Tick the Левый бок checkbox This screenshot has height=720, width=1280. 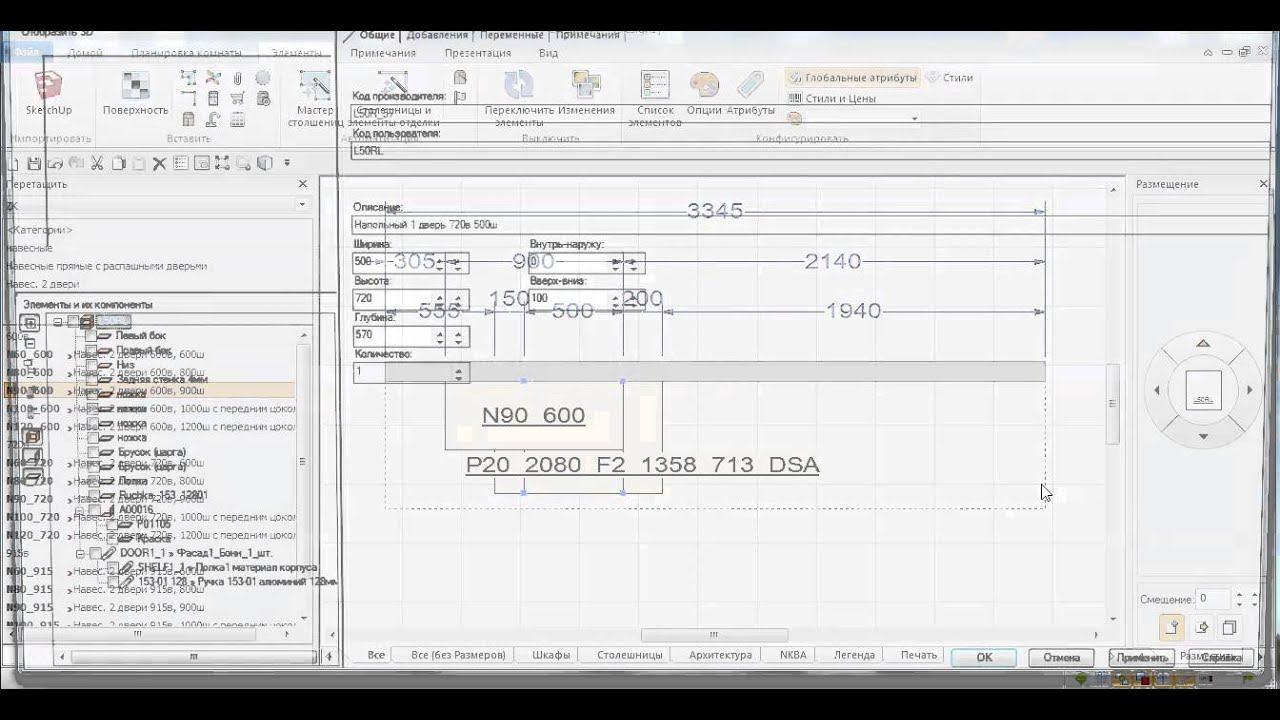click(91, 336)
